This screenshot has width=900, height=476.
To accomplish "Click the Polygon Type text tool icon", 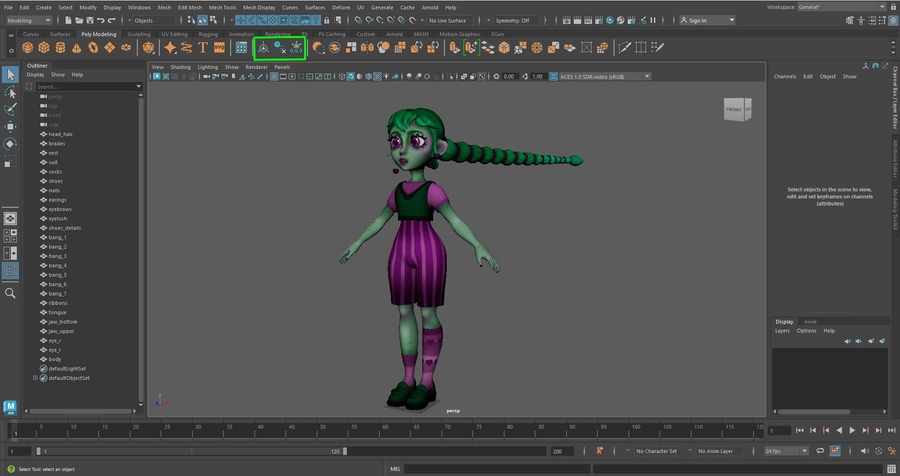I will [x=203, y=47].
